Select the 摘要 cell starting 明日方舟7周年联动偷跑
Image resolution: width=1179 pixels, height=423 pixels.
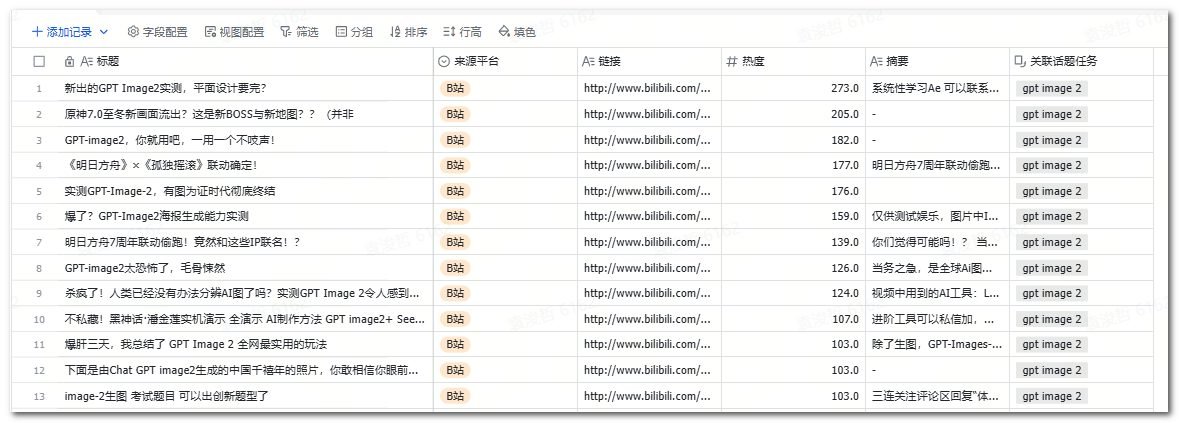[938, 165]
